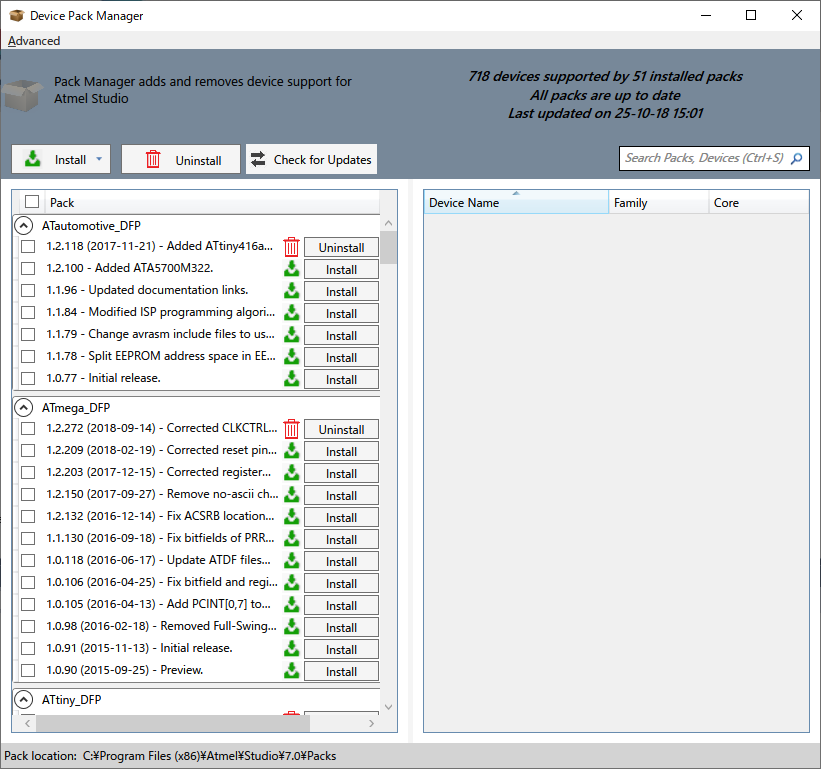Click the vertical scrollbar thumb of pack list

[x=388, y=248]
